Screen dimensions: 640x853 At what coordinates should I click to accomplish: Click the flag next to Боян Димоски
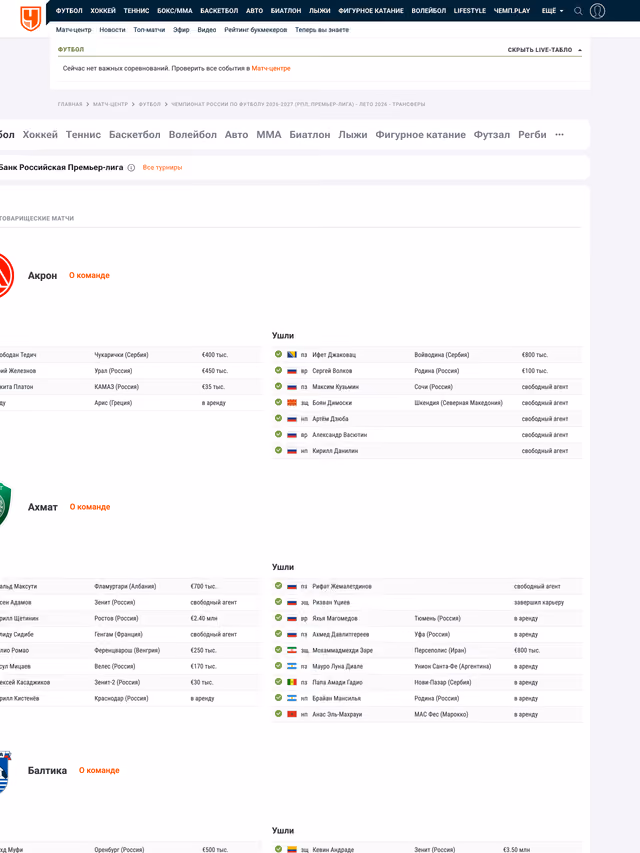click(x=292, y=403)
